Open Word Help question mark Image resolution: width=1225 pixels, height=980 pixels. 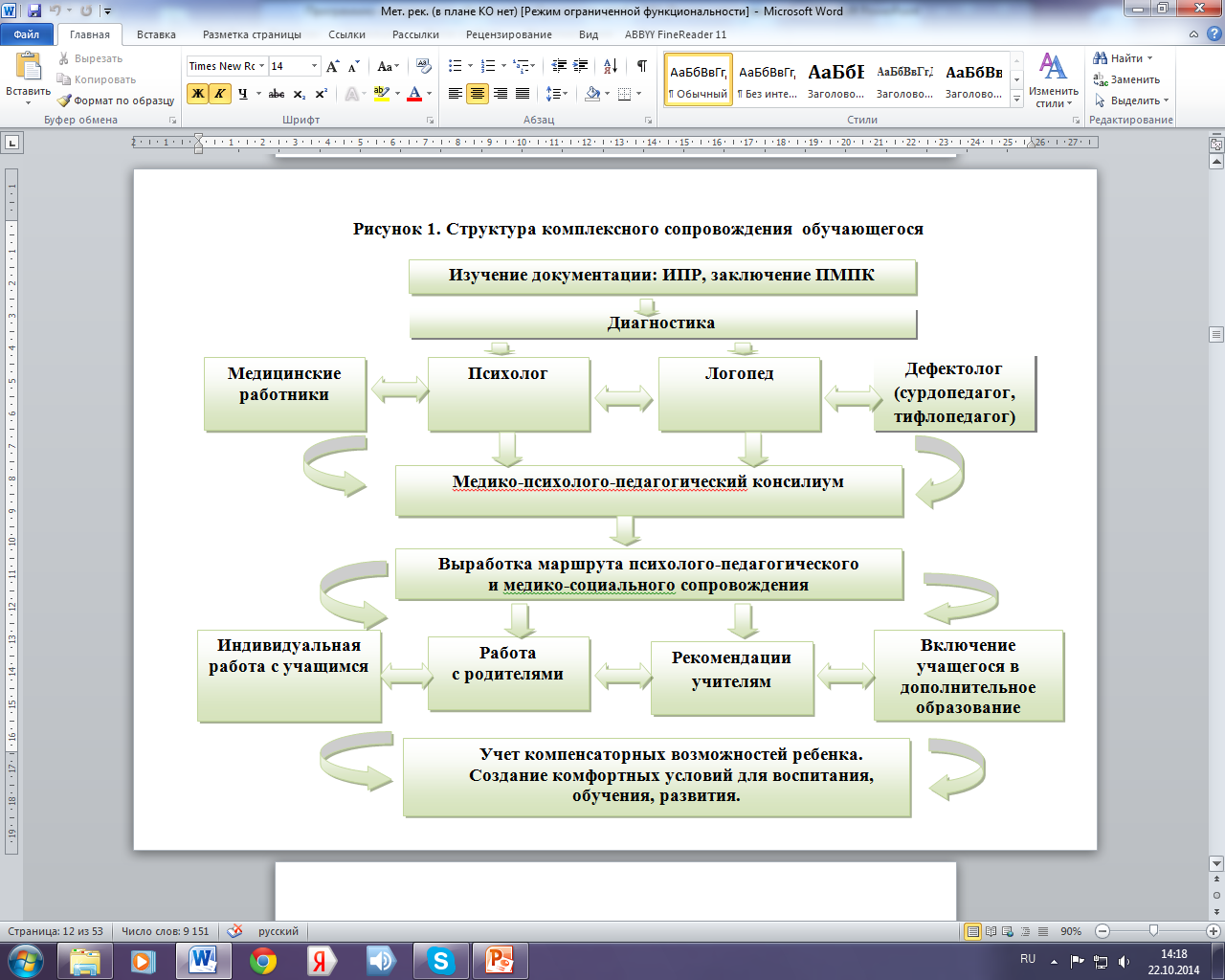(1214, 33)
